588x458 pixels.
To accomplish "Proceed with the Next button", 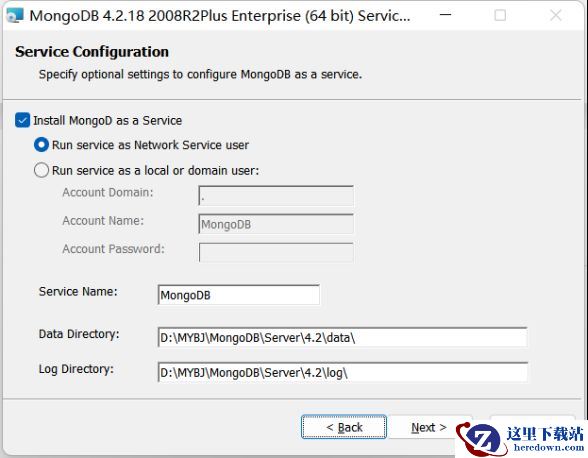I will coord(429,427).
